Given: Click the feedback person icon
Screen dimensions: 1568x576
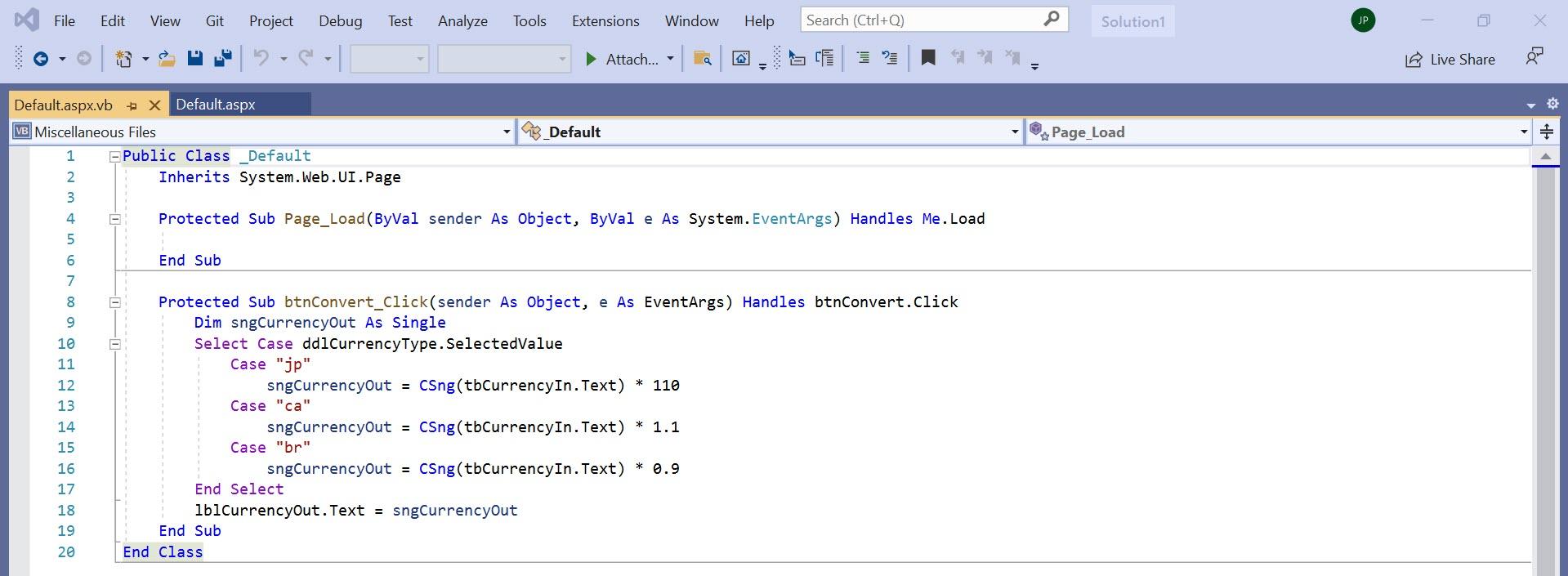Looking at the screenshot, I should (1534, 57).
